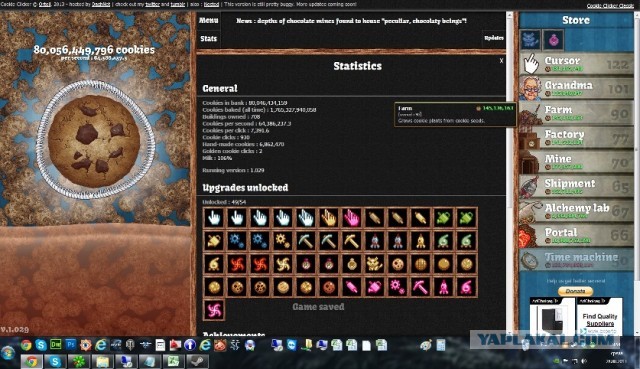Open the tumblr link in header
640x369 pixels.
pyautogui.click(x=178, y=4)
